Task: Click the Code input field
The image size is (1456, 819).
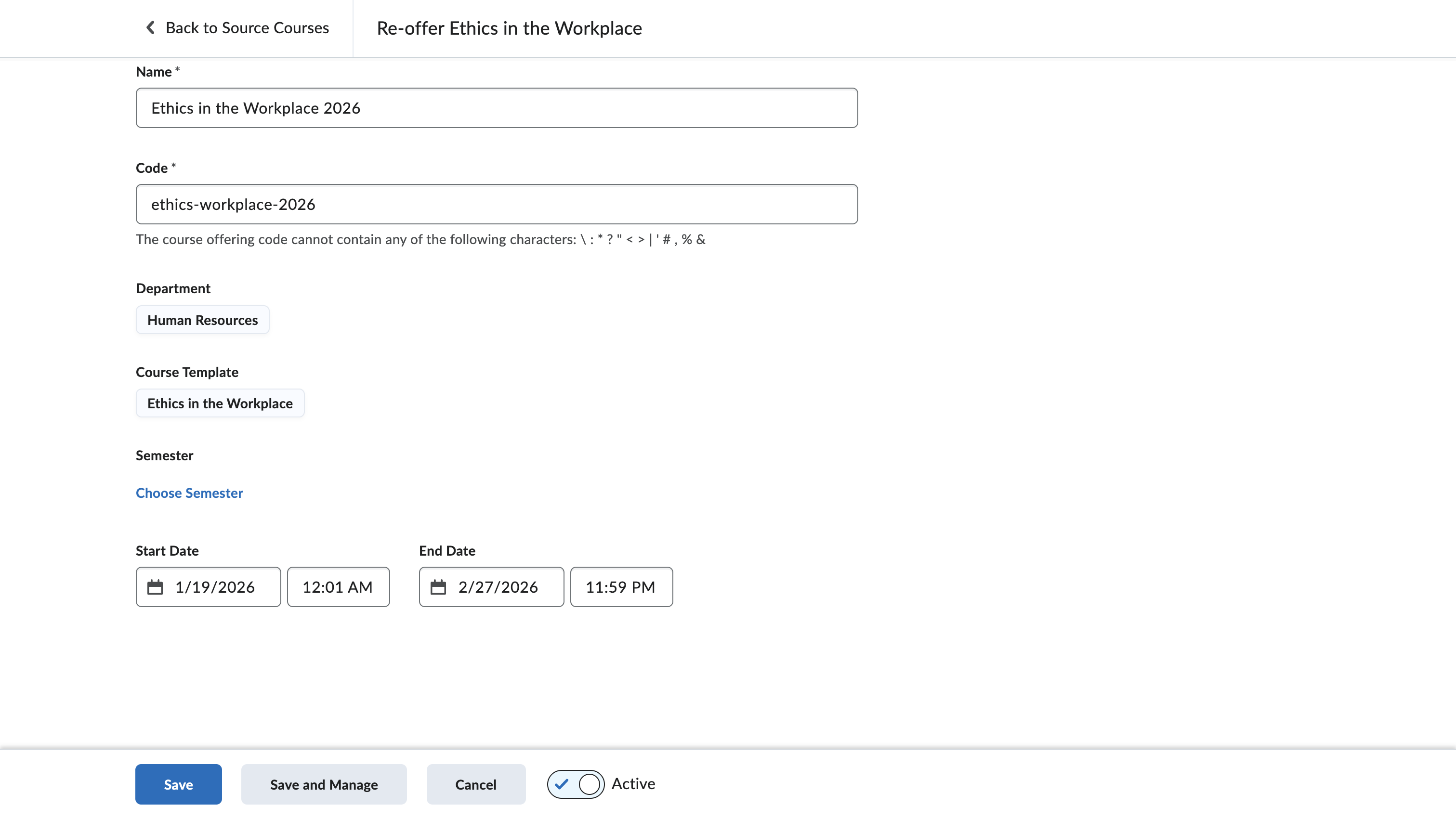Action: tap(497, 204)
